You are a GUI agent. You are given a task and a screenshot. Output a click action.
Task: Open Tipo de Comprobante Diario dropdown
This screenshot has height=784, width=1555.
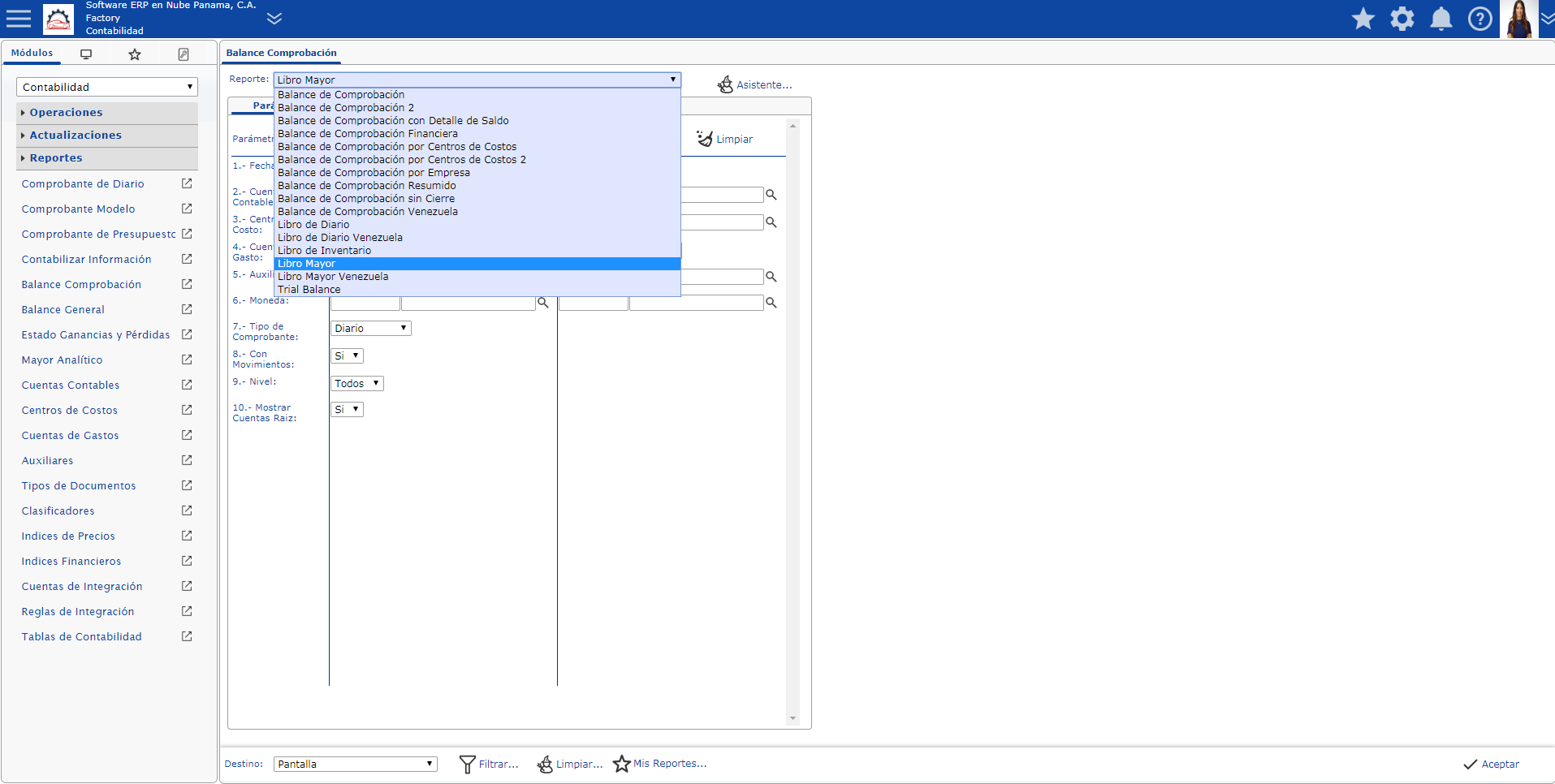pyautogui.click(x=370, y=328)
